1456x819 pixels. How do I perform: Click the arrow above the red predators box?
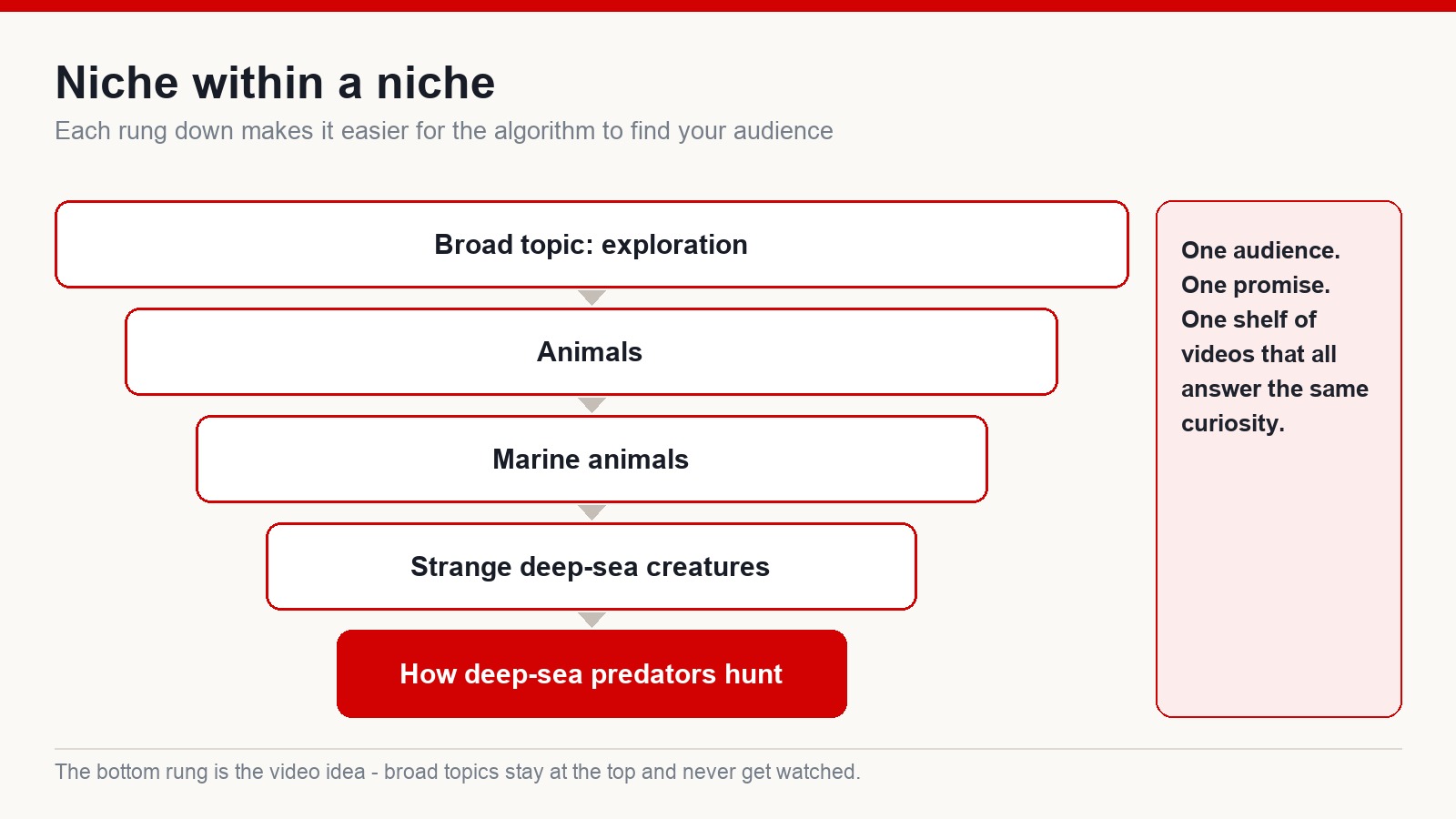click(591, 620)
